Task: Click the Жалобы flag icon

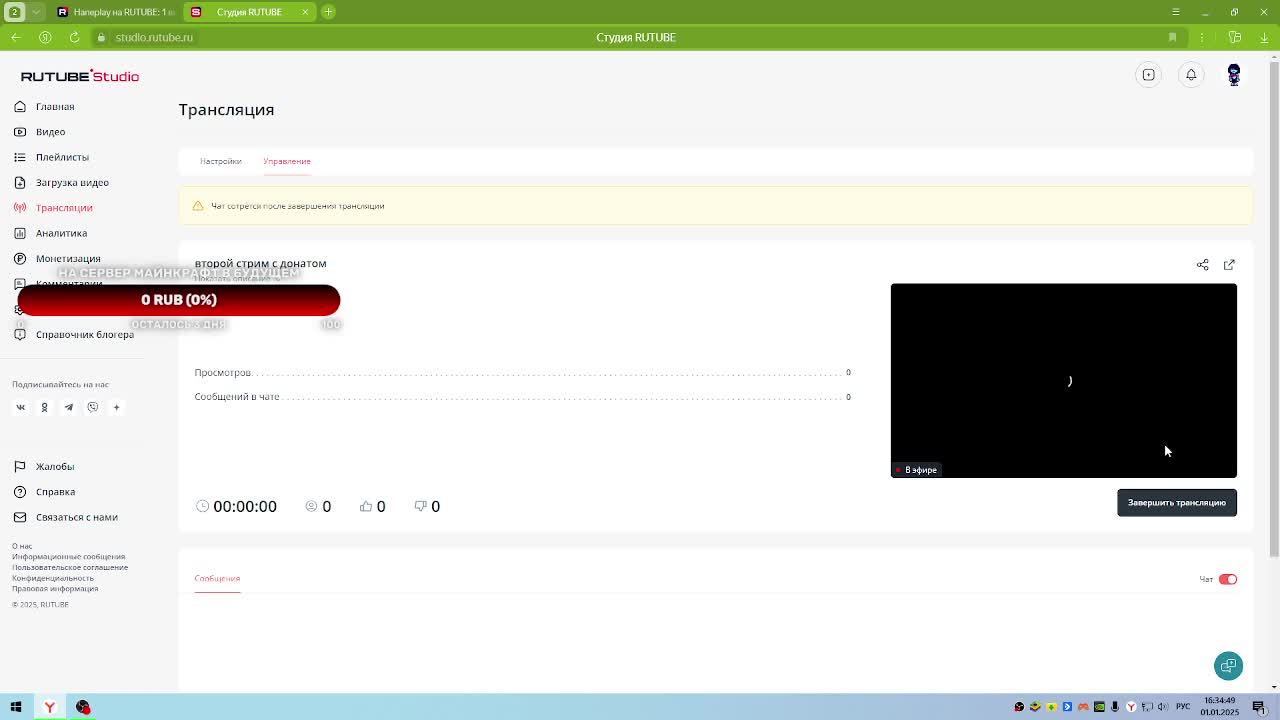Action: click(19, 466)
